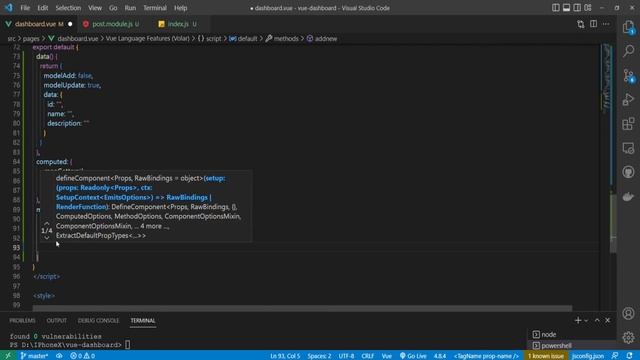Click the Vue language mode in the status bar
This screenshot has width=640, height=360.
pyautogui.click(x=387, y=356)
